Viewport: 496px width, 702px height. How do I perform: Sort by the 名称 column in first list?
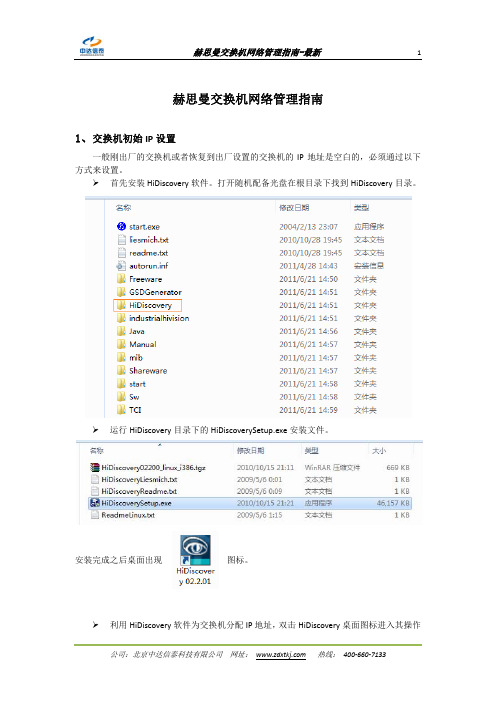click(123, 207)
